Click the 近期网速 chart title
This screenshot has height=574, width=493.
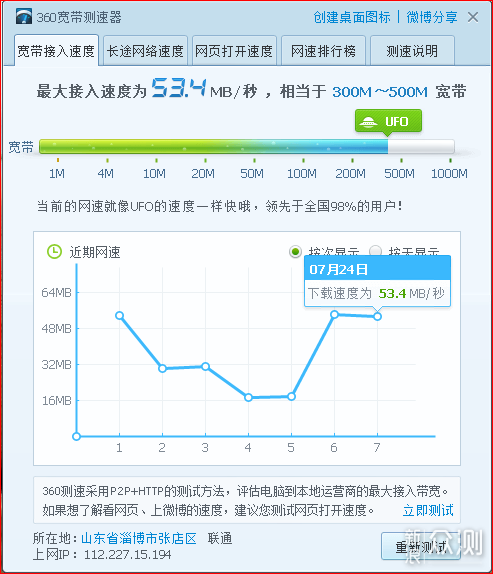pos(95,252)
